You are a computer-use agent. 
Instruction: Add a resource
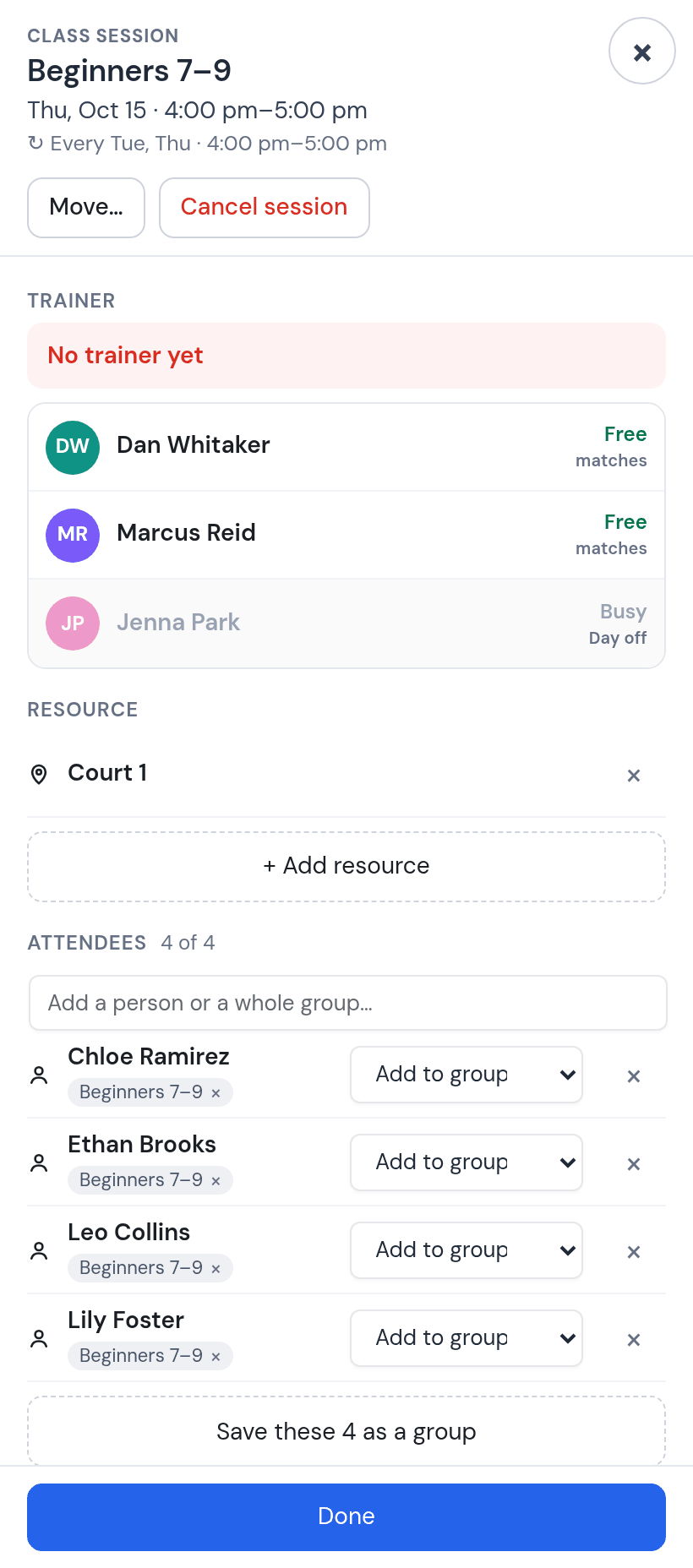point(346,867)
